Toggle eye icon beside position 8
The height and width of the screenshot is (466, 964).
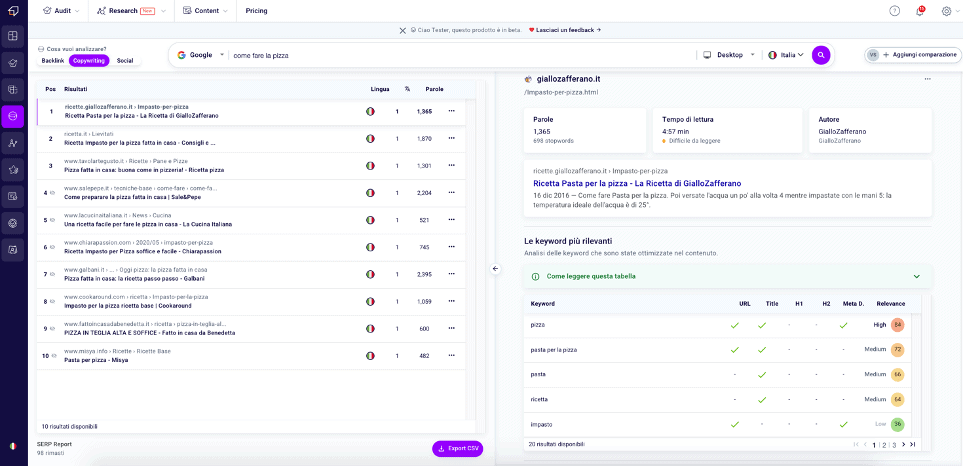53,301
